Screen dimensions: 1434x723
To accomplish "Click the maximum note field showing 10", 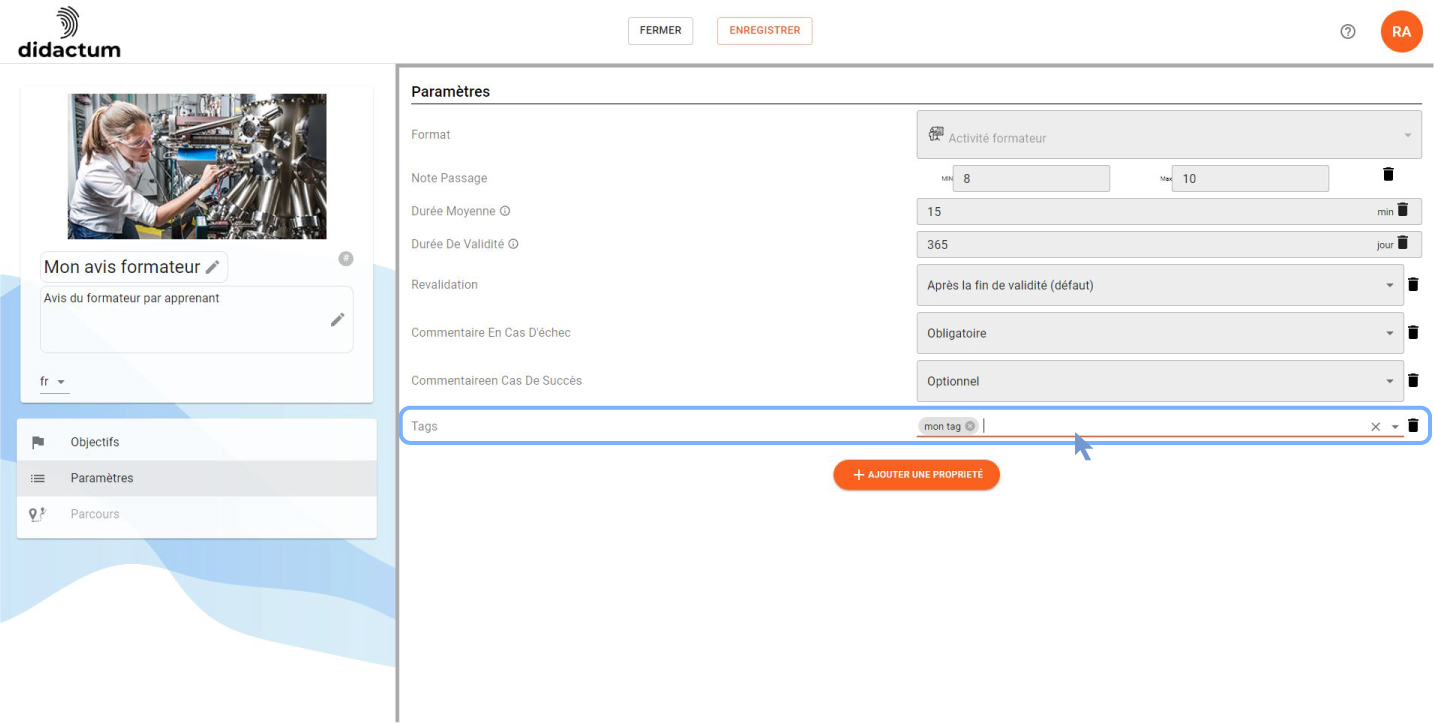I will [1250, 179].
